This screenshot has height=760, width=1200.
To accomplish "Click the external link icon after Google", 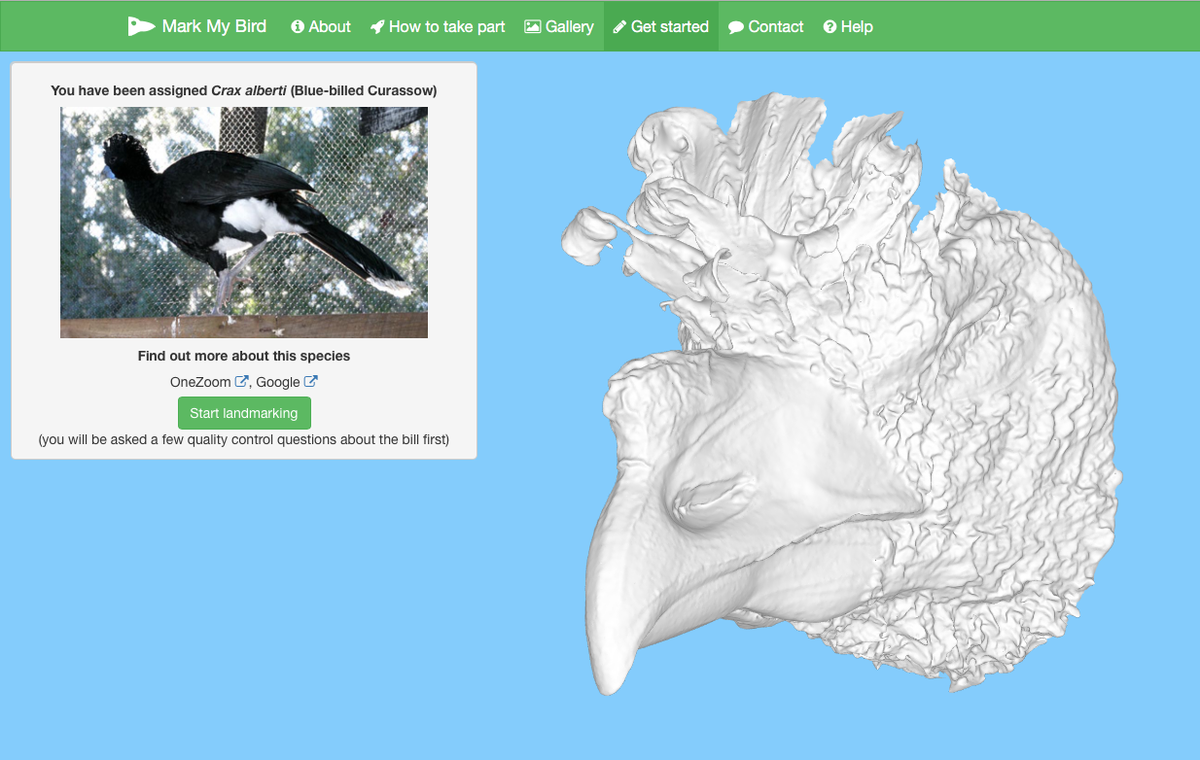I will tap(311, 381).
